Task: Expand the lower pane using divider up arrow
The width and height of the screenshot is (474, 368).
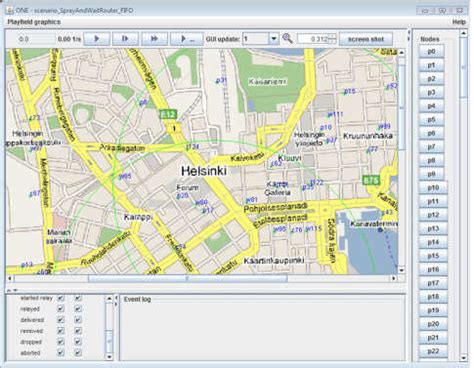Action: pos(10,290)
